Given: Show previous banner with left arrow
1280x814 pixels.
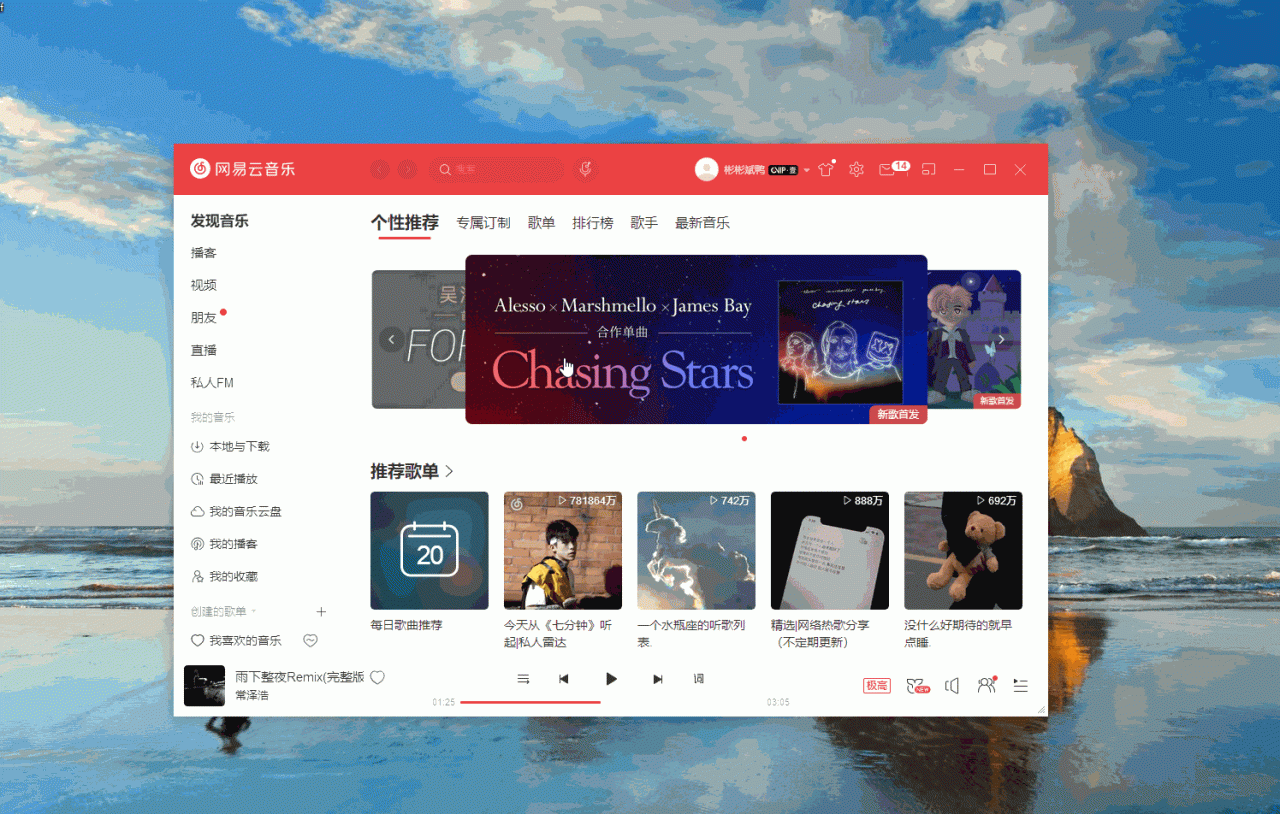Looking at the screenshot, I should tap(392, 340).
